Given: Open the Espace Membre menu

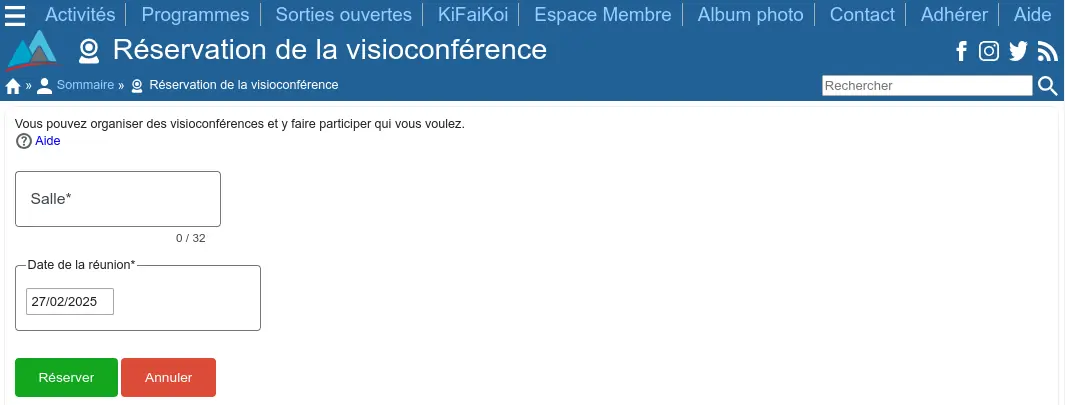Looking at the screenshot, I should pos(602,14).
